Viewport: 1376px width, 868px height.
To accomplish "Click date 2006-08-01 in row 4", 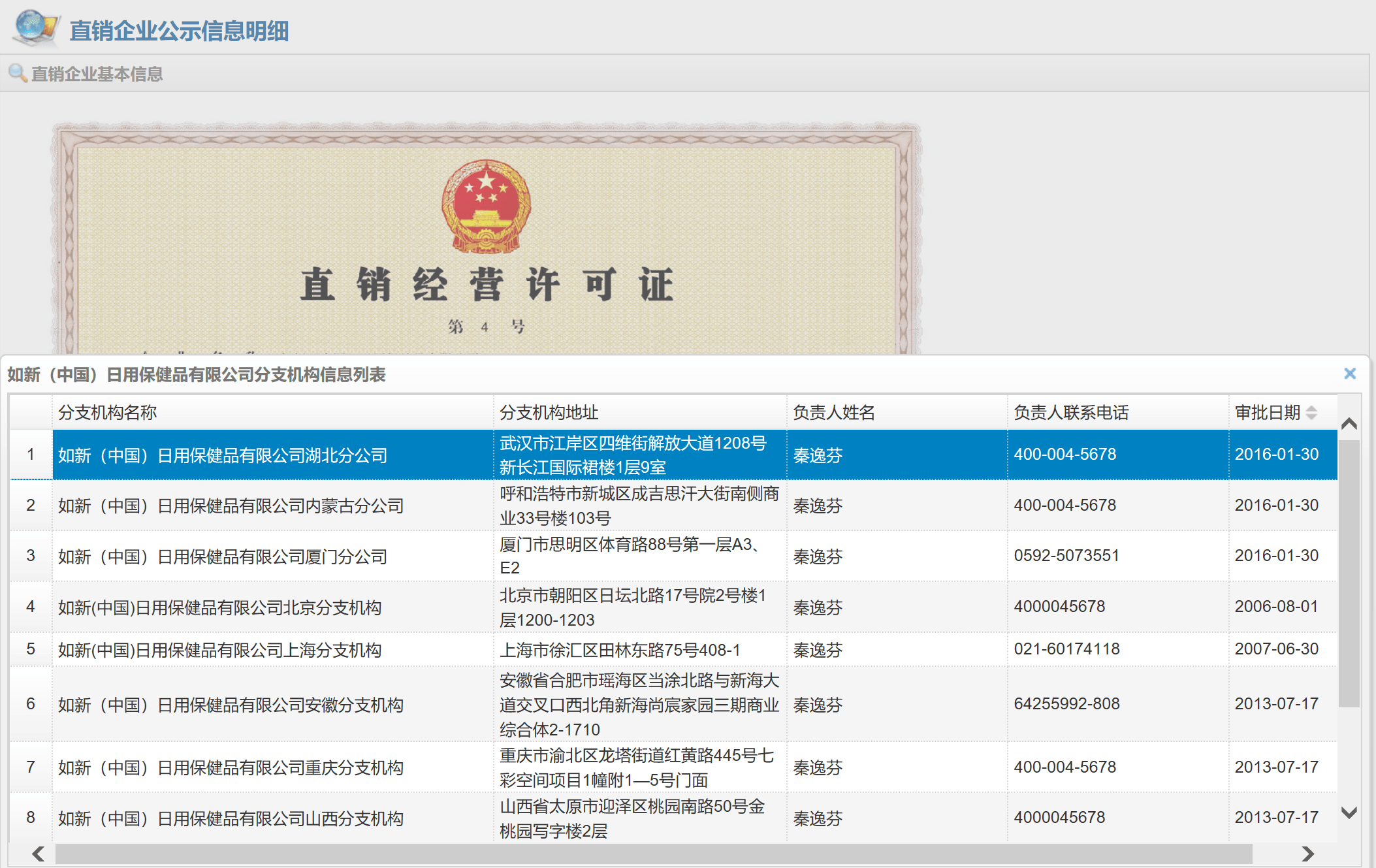I will (x=1276, y=607).
